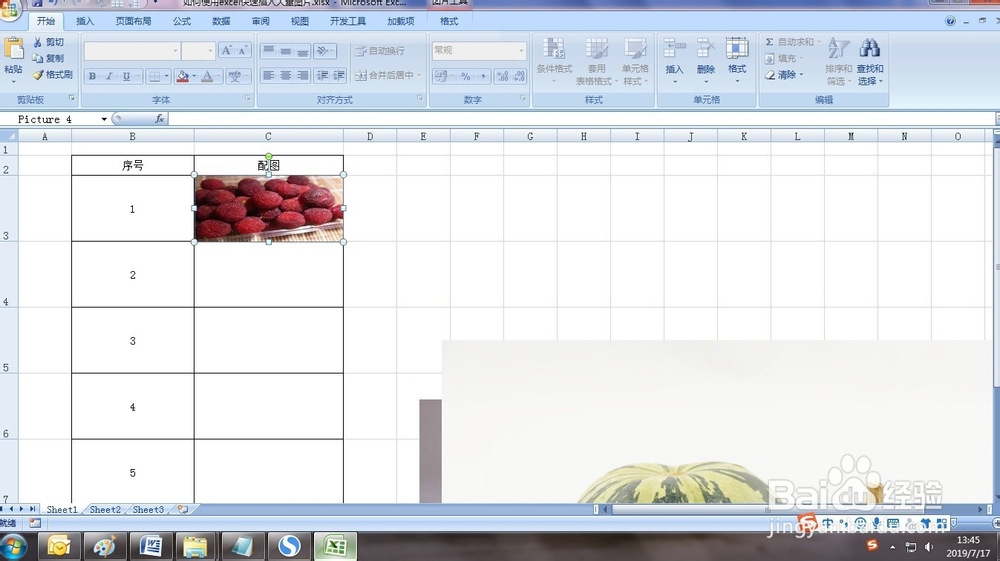The height and width of the screenshot is (561, 1000).
Task: Open the Name Box dropdown arrow
Action: pos(104,119)
